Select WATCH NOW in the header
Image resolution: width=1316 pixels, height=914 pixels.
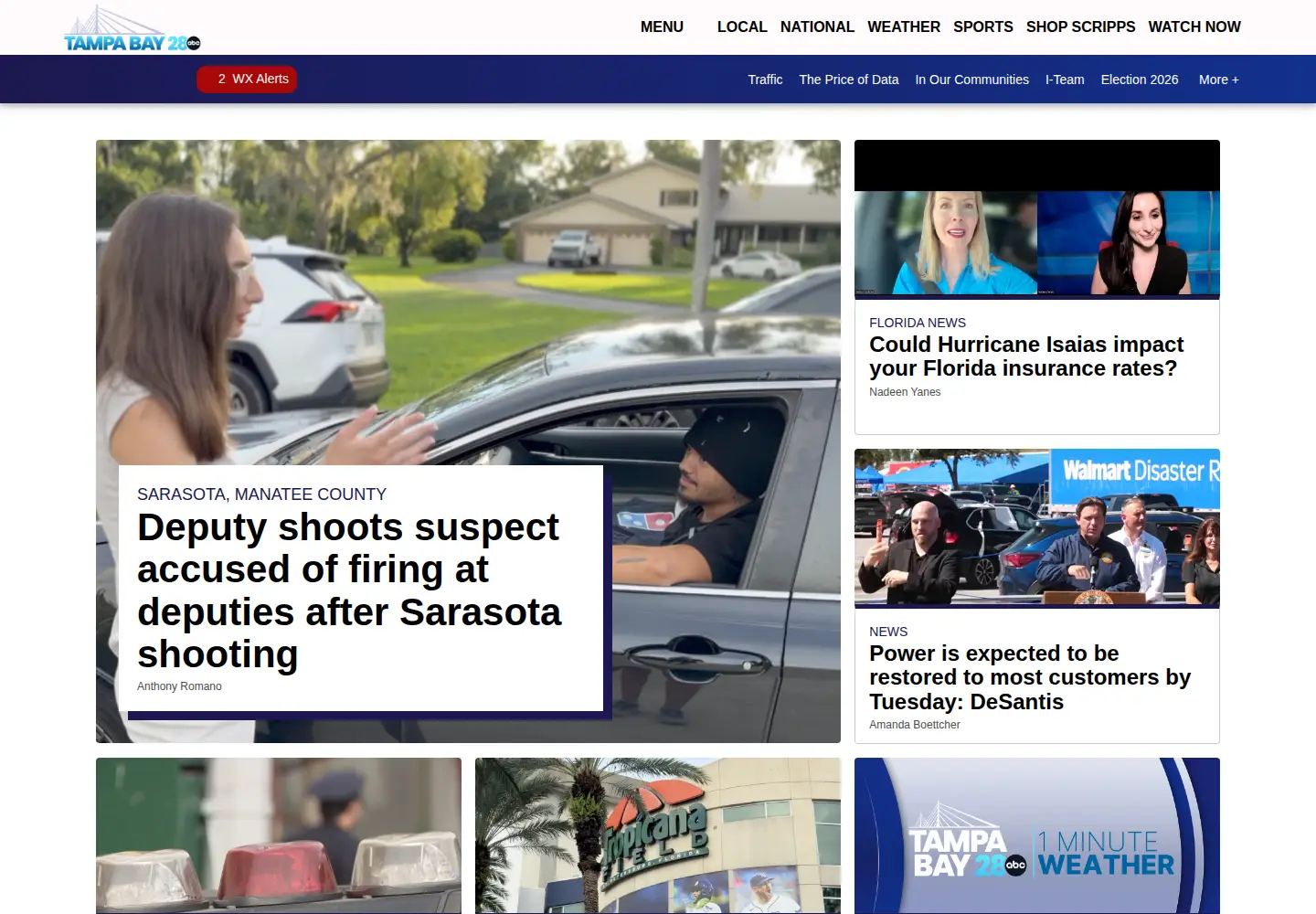(x=1194, y=27)
